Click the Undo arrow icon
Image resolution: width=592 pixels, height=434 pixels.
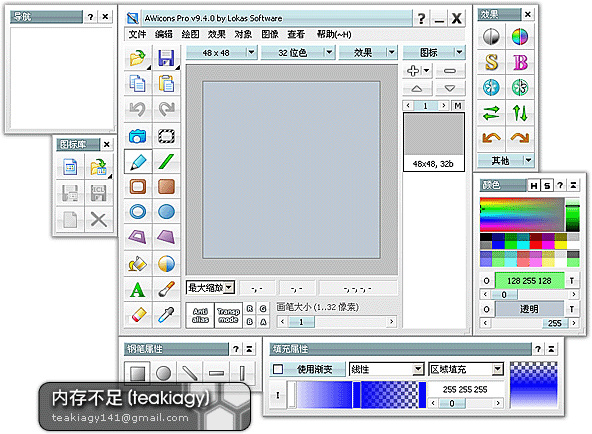138,109
